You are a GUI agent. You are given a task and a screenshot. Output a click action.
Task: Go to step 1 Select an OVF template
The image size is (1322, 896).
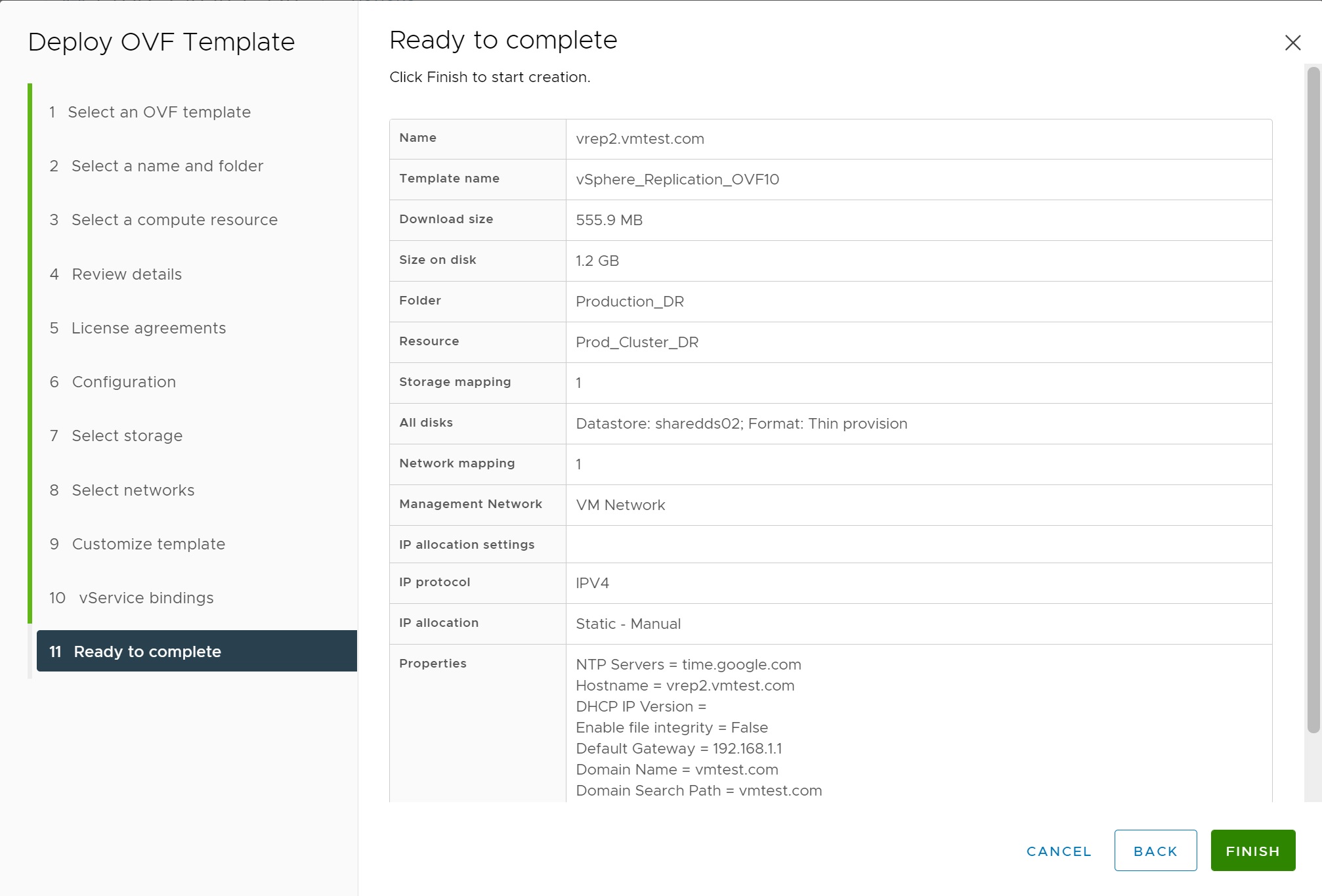[x=159, y=112]
